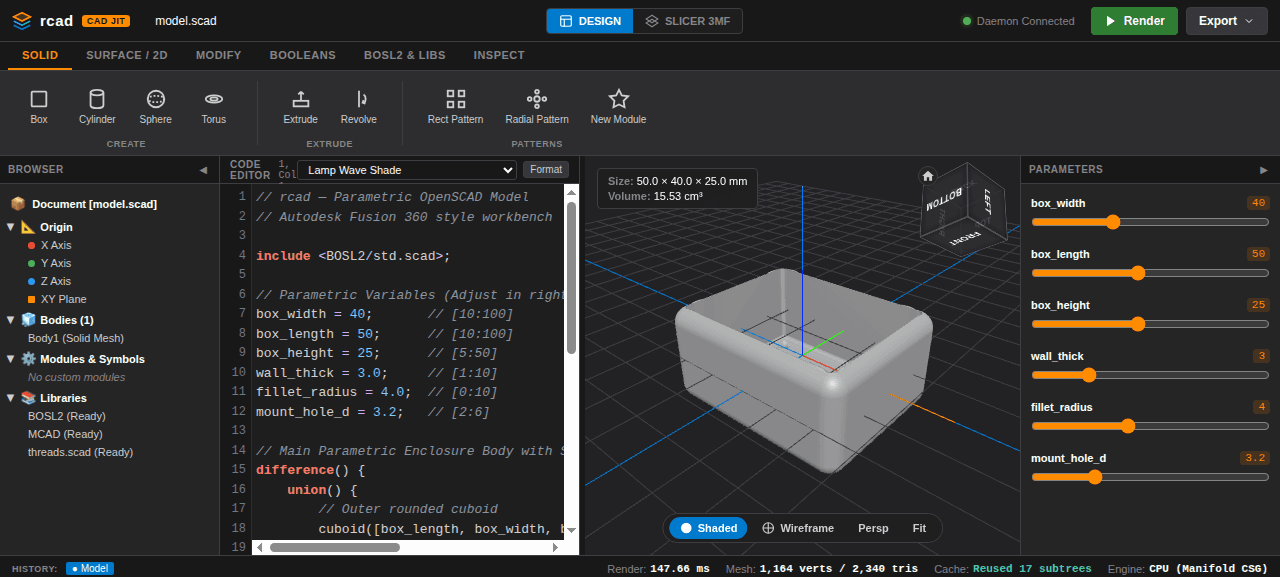Collapse the Modules & Symbols node

coord(10,359)
